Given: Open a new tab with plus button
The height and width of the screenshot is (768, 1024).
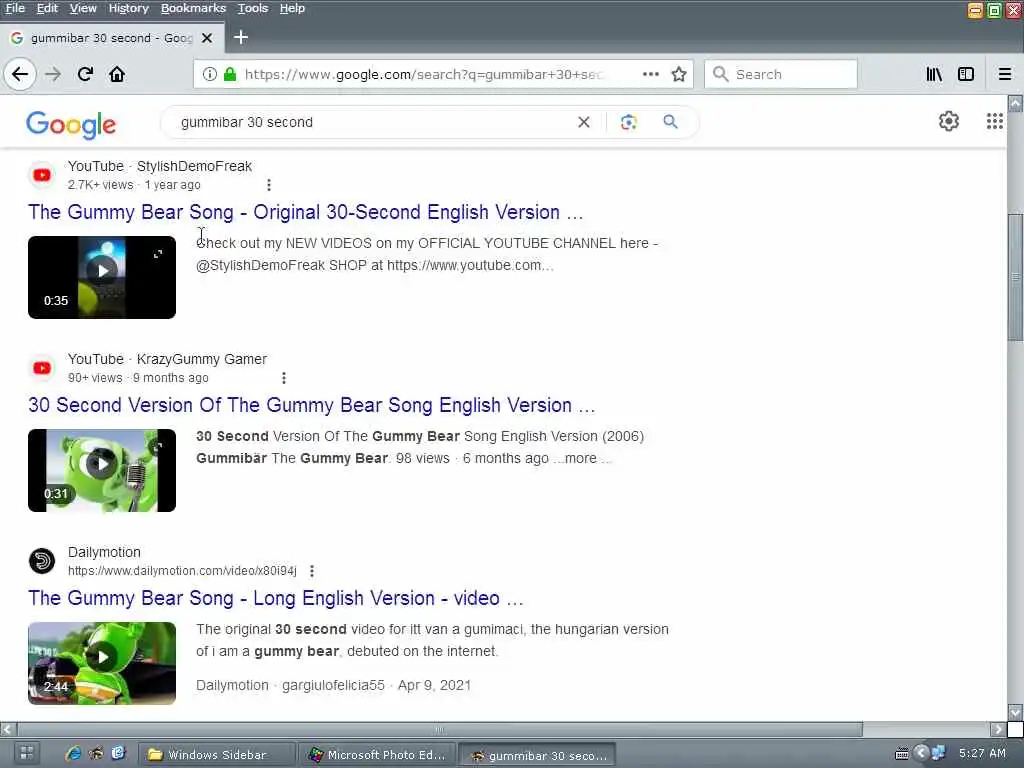Looking at the screenshot, I should coord(241,37).
